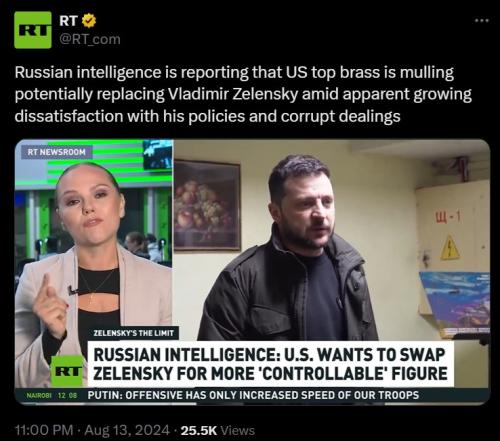
Task: Click the gold verified badge next to RT
Action: tap(89, 21)
